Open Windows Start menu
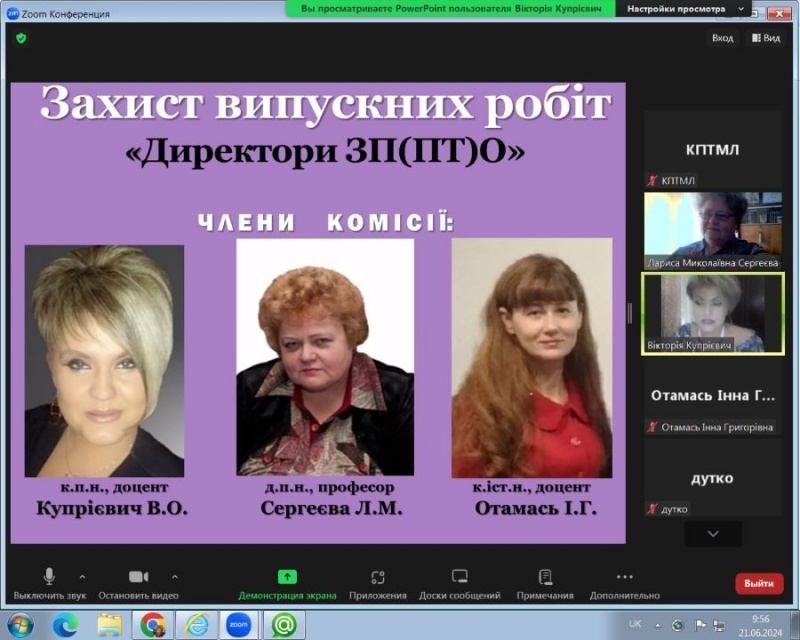This screenshot has width=800, height=640. pos(20,625)
